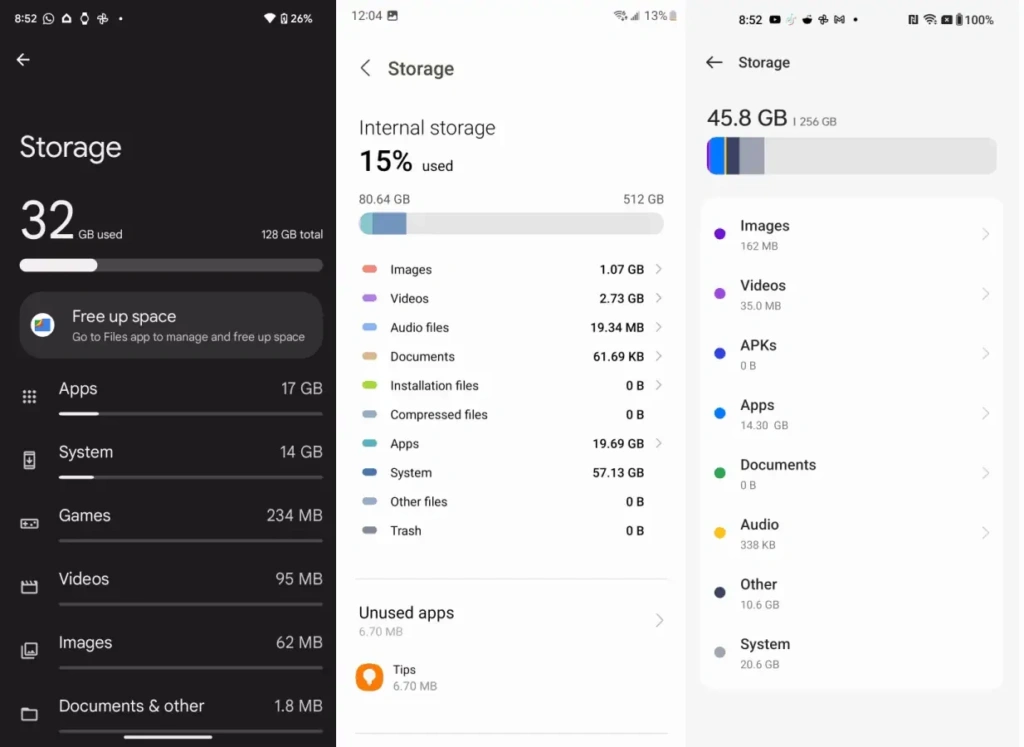Tap the back chevron beside the middle Storage title
Viewport: 1024px width, 747px height.
pos(366,68)
